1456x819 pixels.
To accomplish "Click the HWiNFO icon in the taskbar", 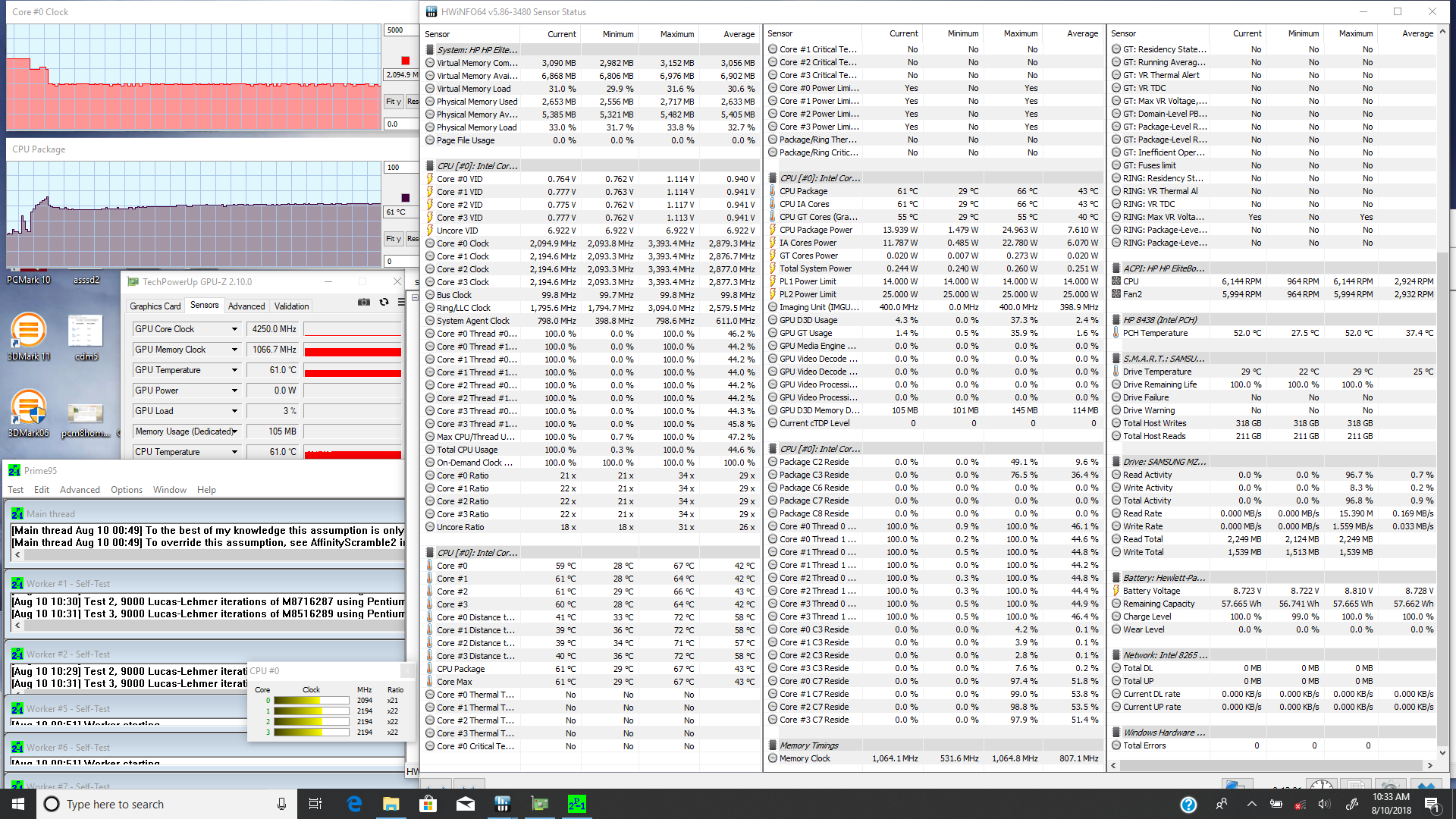I will 502,804.
